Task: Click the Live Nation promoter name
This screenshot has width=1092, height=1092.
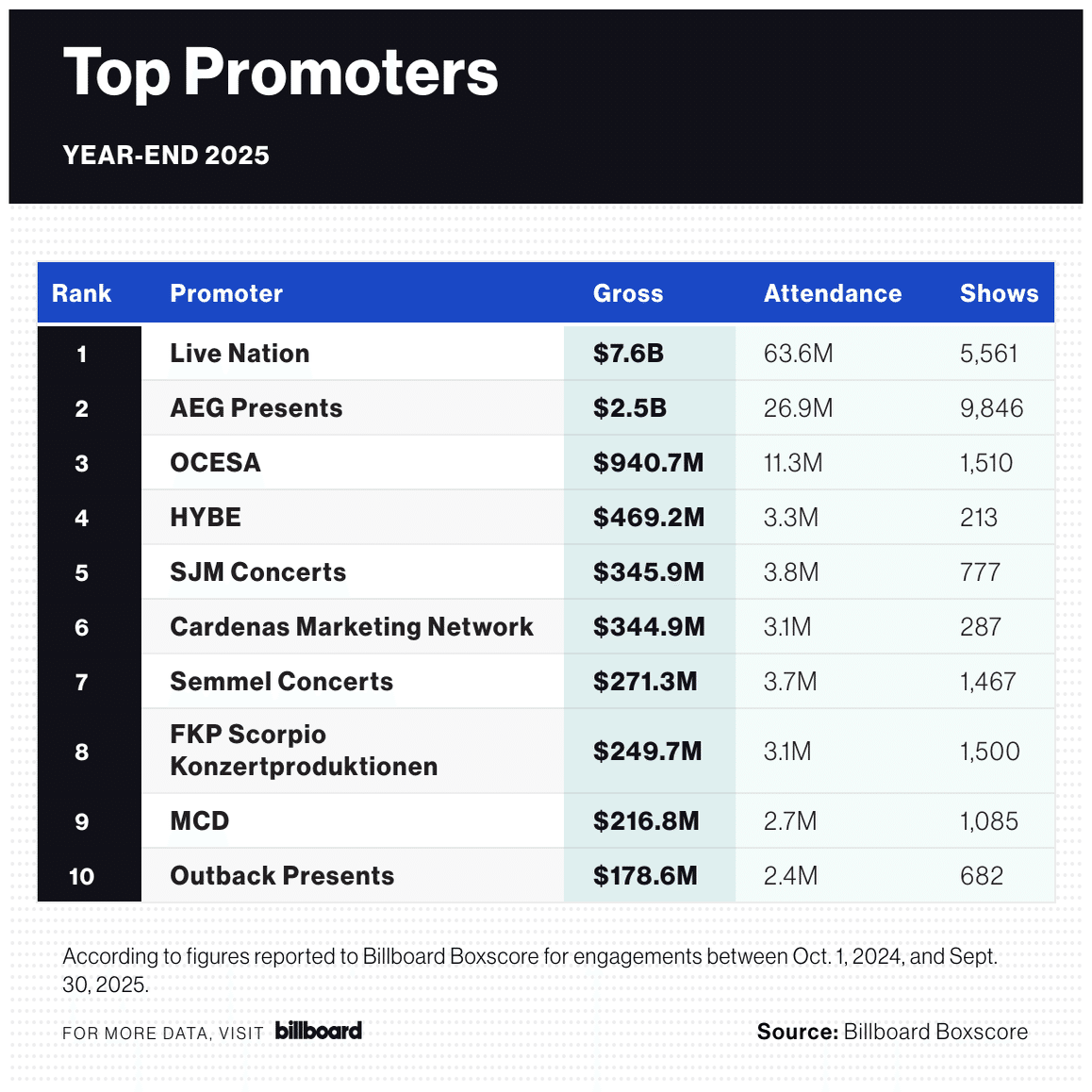Action: click(240, 354)
